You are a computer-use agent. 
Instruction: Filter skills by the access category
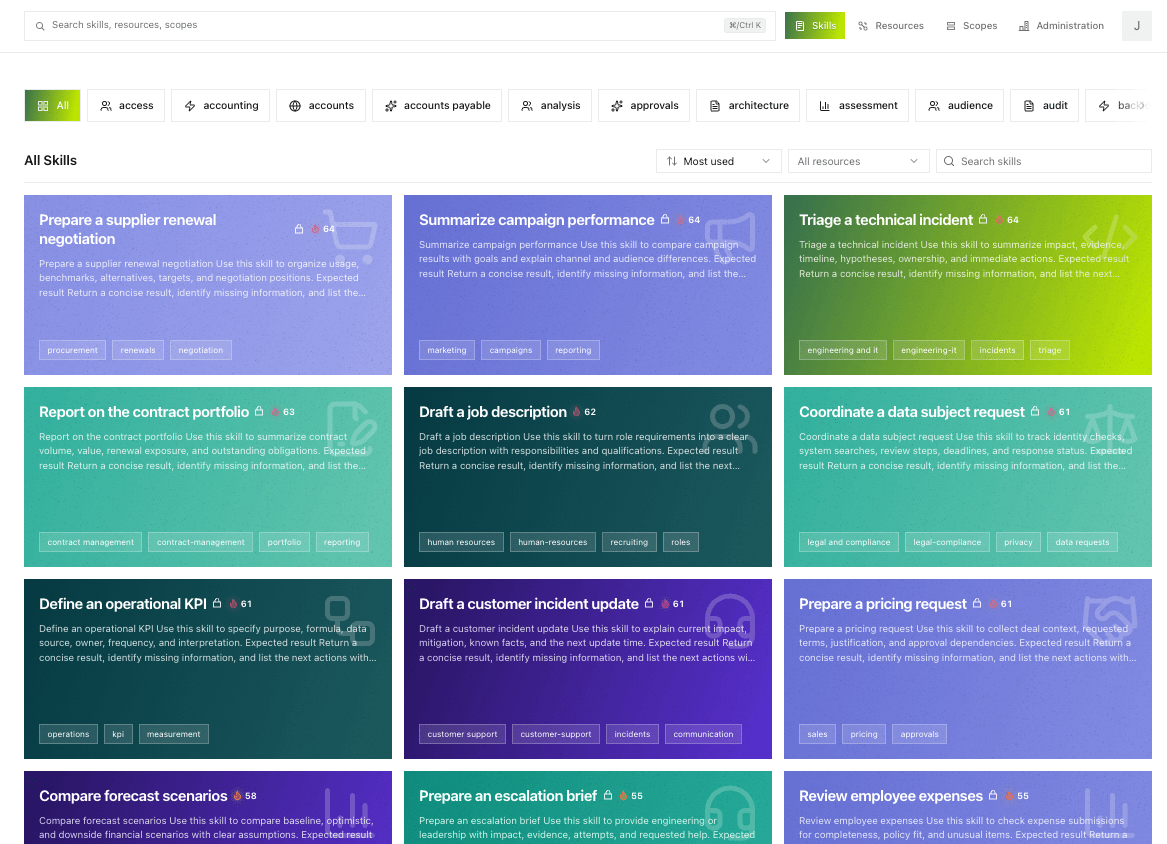(x=126, y=106)
